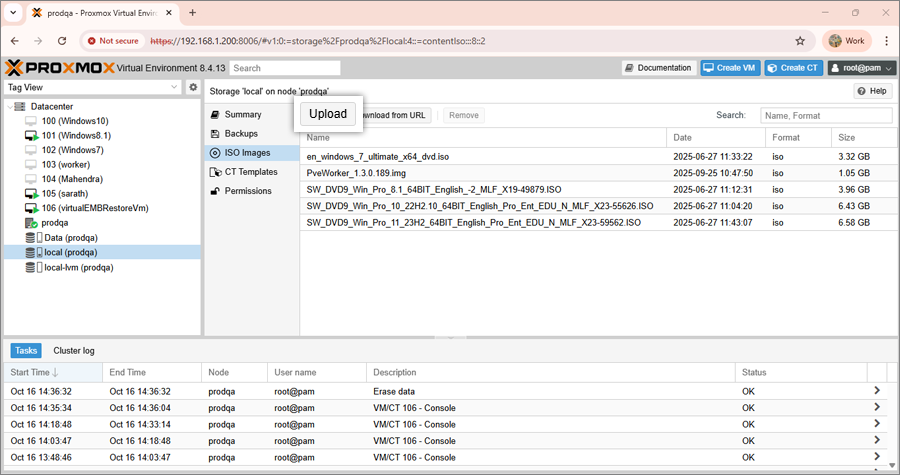Collapse the Datacenter tree node
Image resolution: width=900 pixels, height=475 pixels.
point(9,107)
